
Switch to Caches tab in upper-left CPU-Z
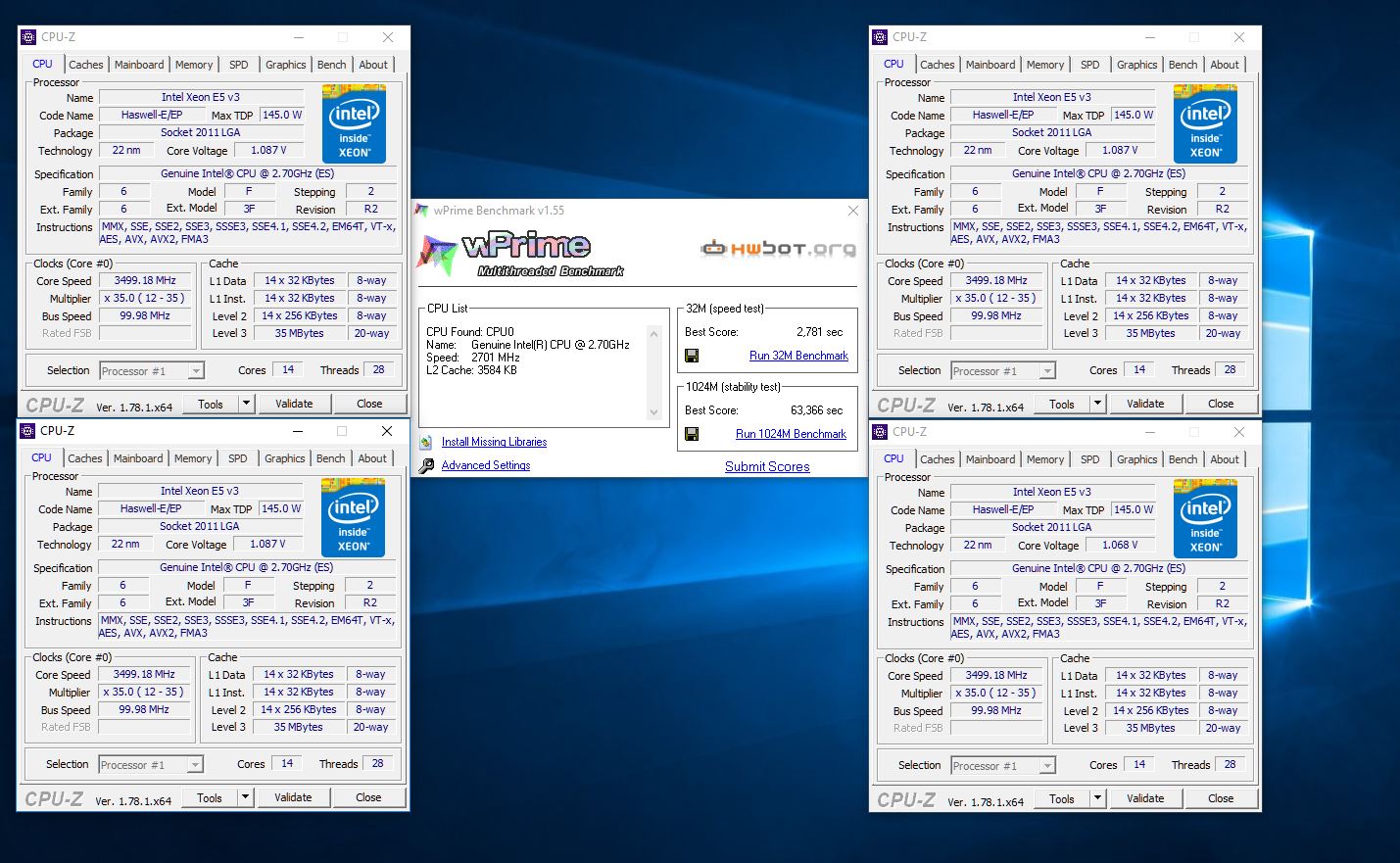[86, 65]
